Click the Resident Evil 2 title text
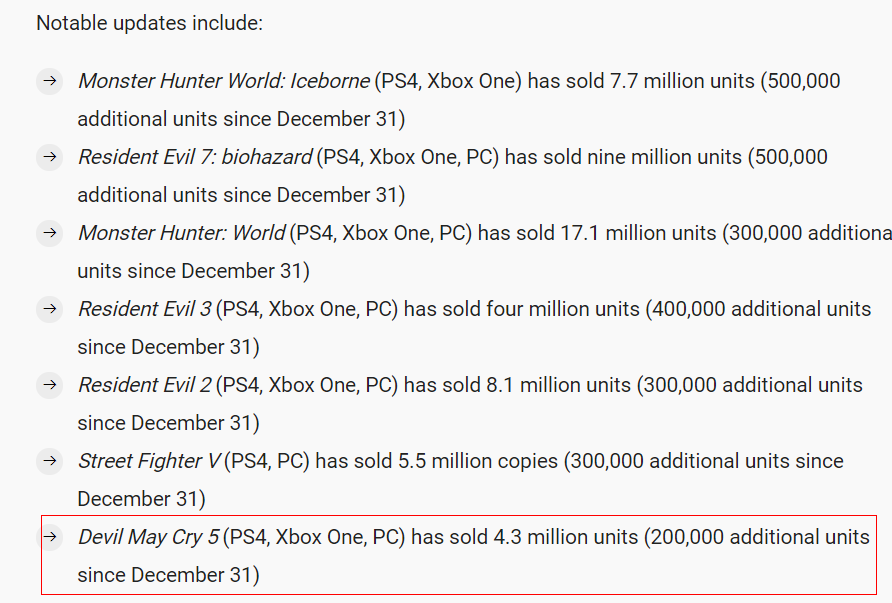 [x=144, y=385]
